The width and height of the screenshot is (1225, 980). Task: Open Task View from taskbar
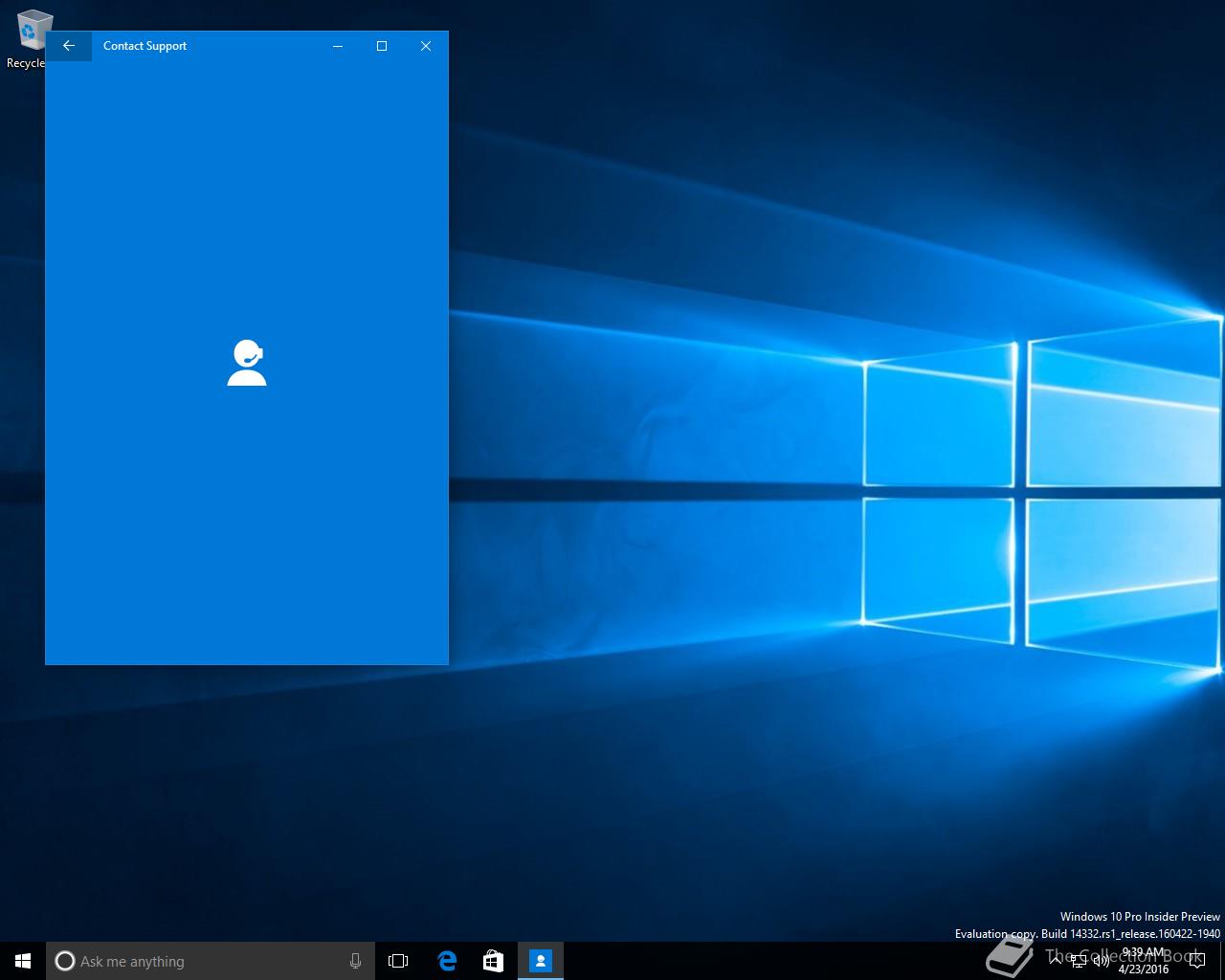pyautogui.click(x=398, y=961)
